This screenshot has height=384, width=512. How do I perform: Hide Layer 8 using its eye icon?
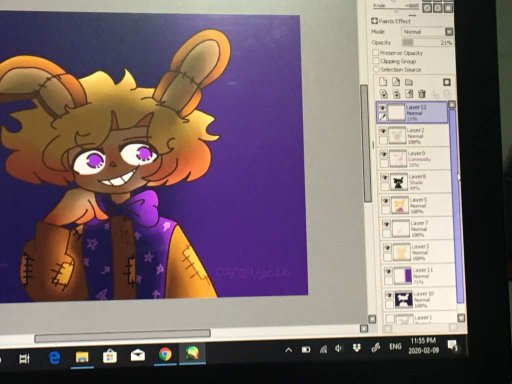coord(384,177)
